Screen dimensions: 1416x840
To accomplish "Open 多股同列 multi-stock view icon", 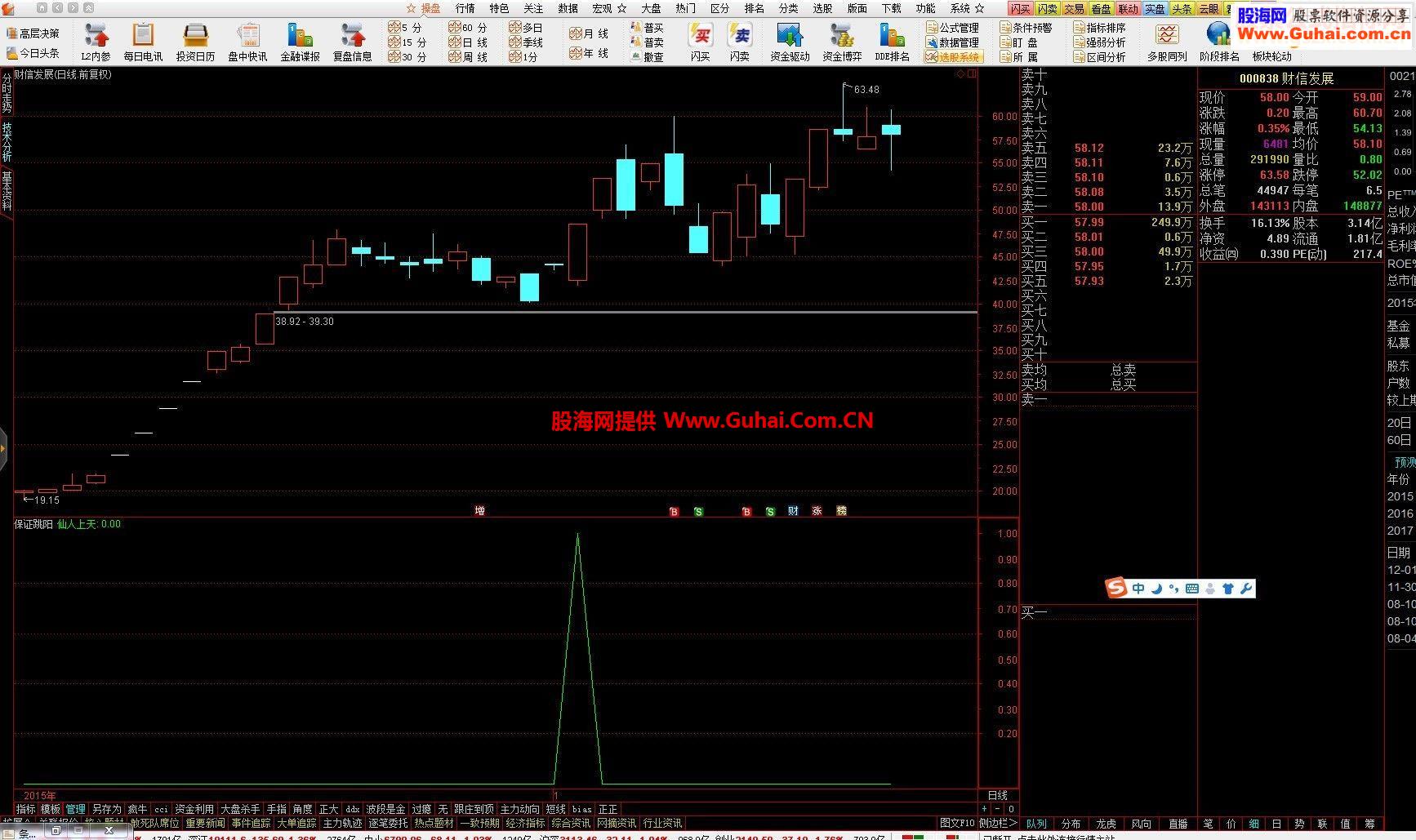I will [x=1167, y=42].
